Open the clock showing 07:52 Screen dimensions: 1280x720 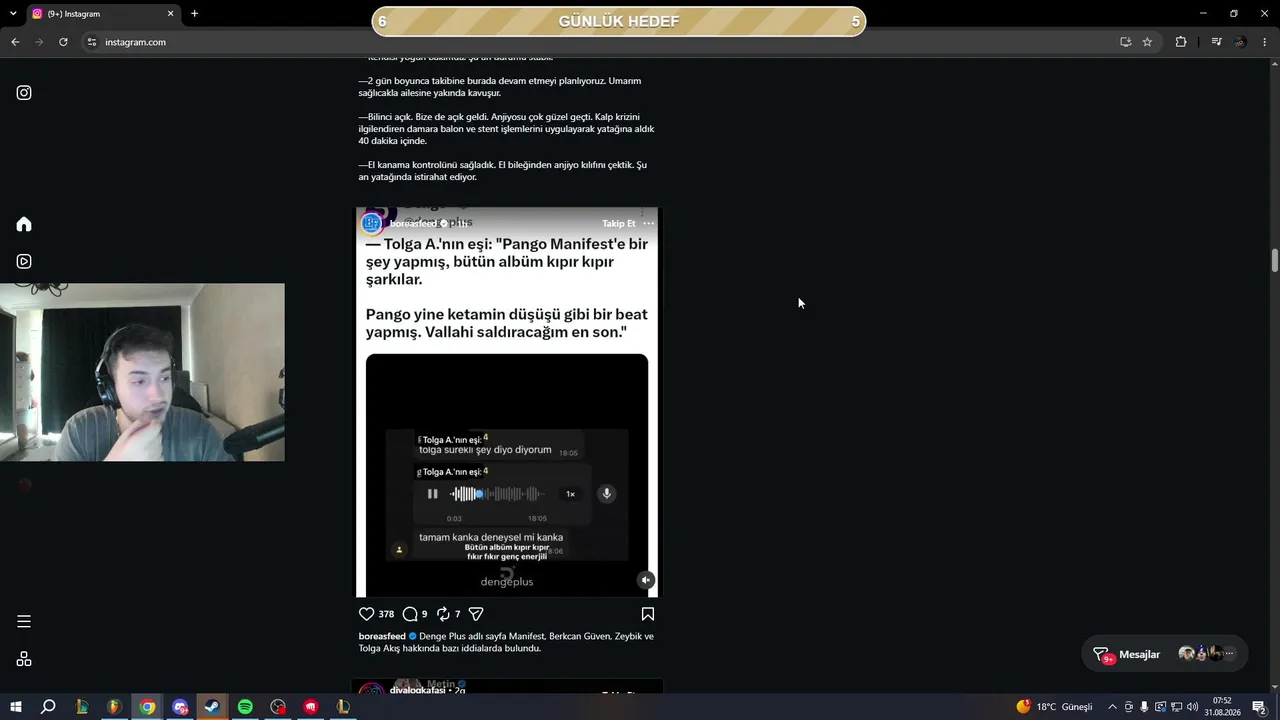1222,707
